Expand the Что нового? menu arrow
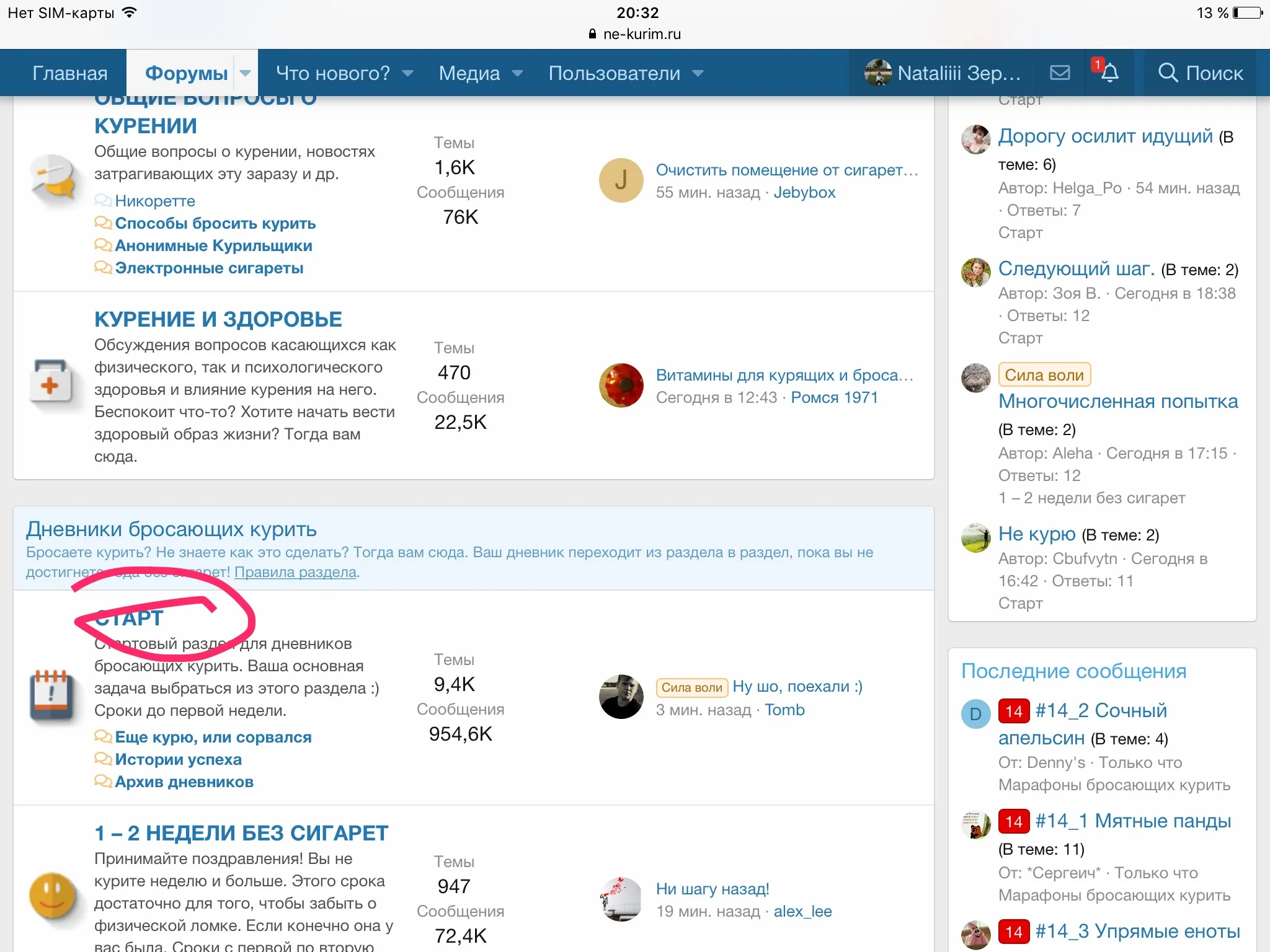1270x952 pixels. [x=407, y=73]
